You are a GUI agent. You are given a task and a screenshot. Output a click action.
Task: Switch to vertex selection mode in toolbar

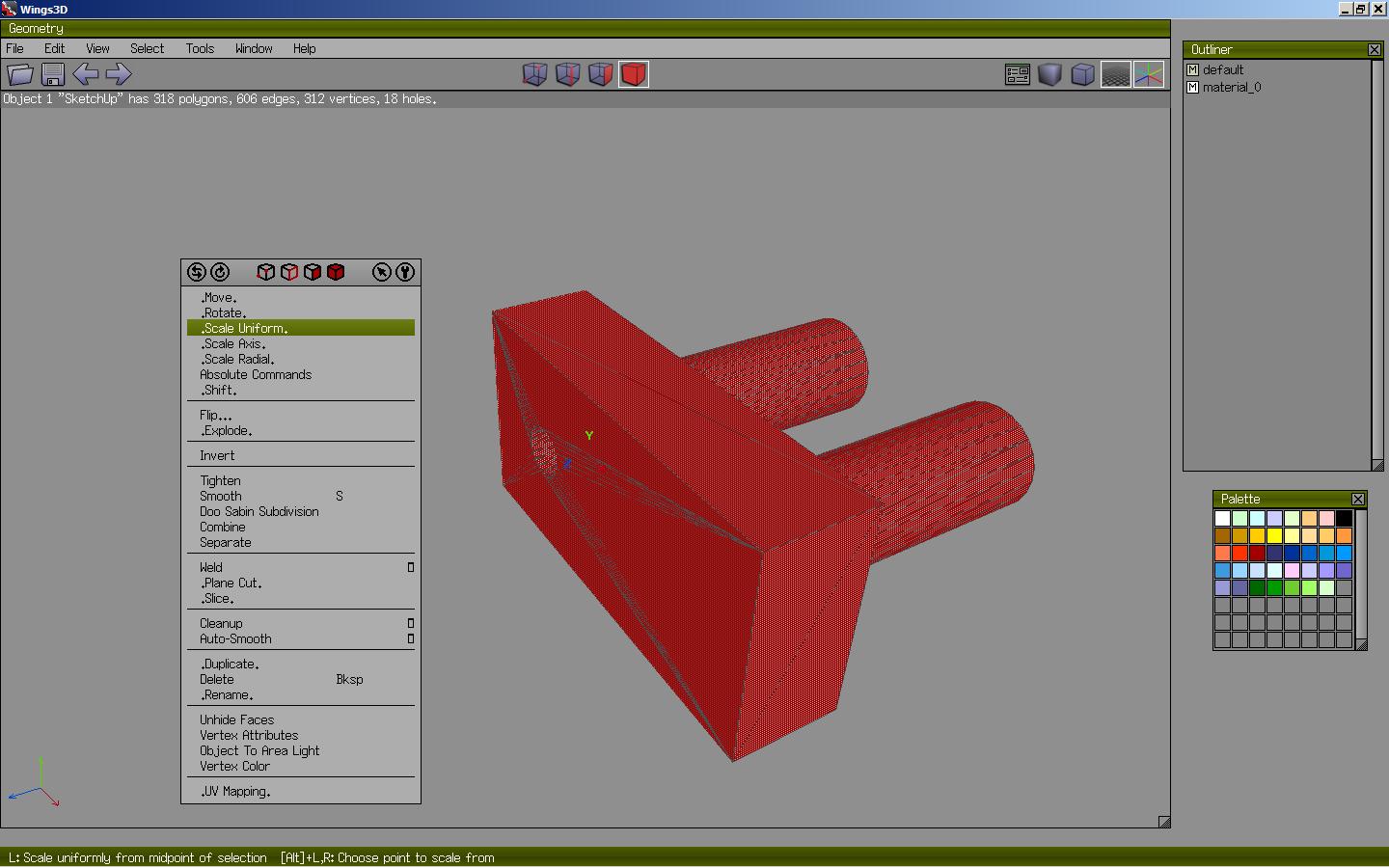(534, 74)
